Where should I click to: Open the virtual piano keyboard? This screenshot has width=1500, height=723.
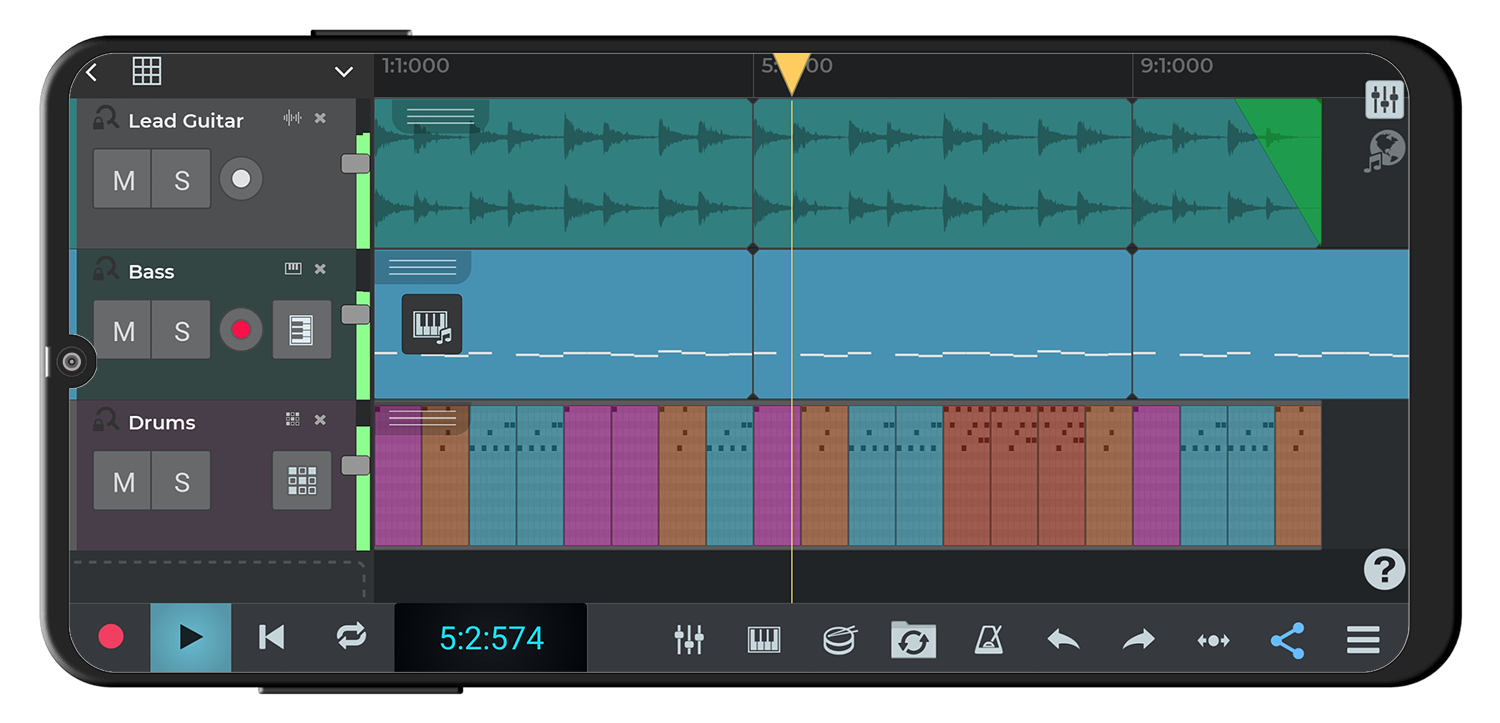pos(764,639)
